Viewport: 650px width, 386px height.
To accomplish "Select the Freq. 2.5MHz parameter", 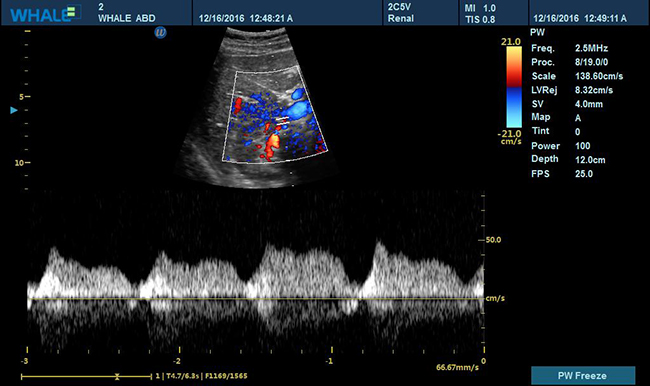I will pyautogui.click(x=570, y=49).
